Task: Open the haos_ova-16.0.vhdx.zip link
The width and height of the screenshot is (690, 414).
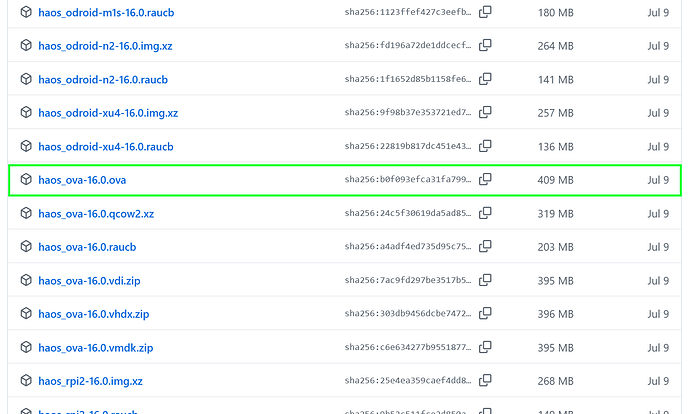Action: click(94, 314)
